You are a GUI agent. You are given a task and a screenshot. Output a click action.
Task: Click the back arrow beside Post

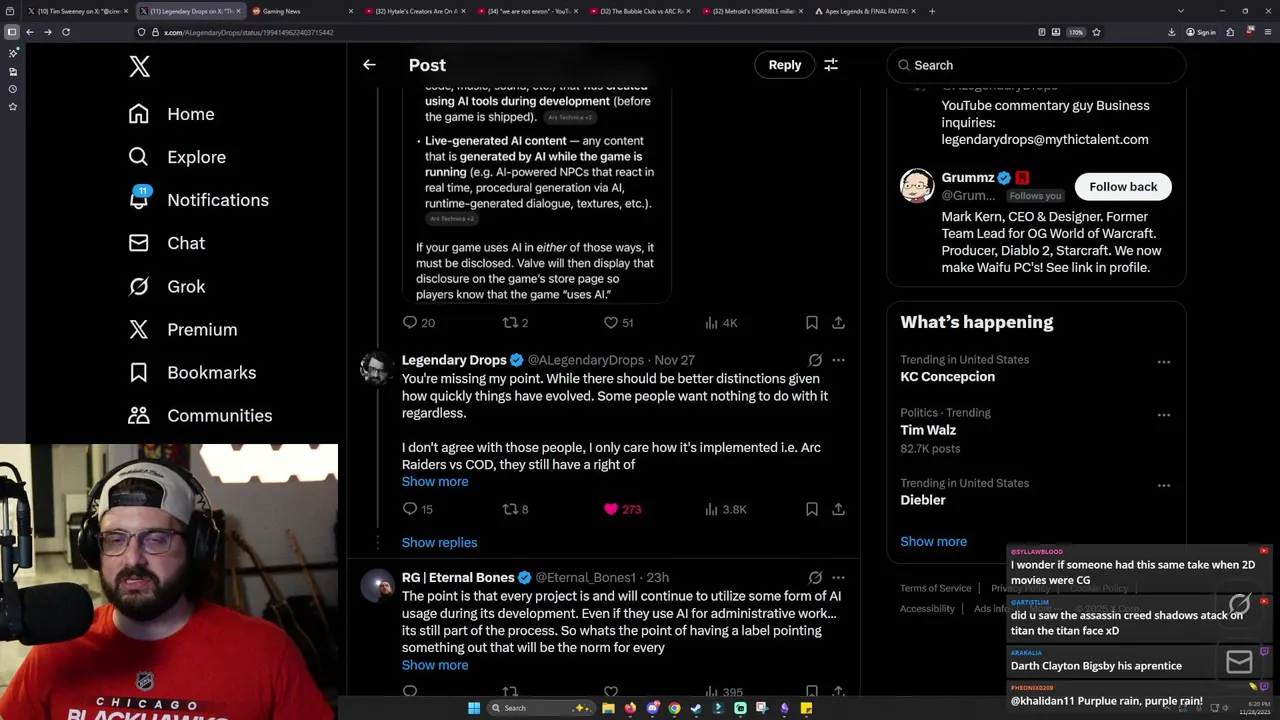369,65
